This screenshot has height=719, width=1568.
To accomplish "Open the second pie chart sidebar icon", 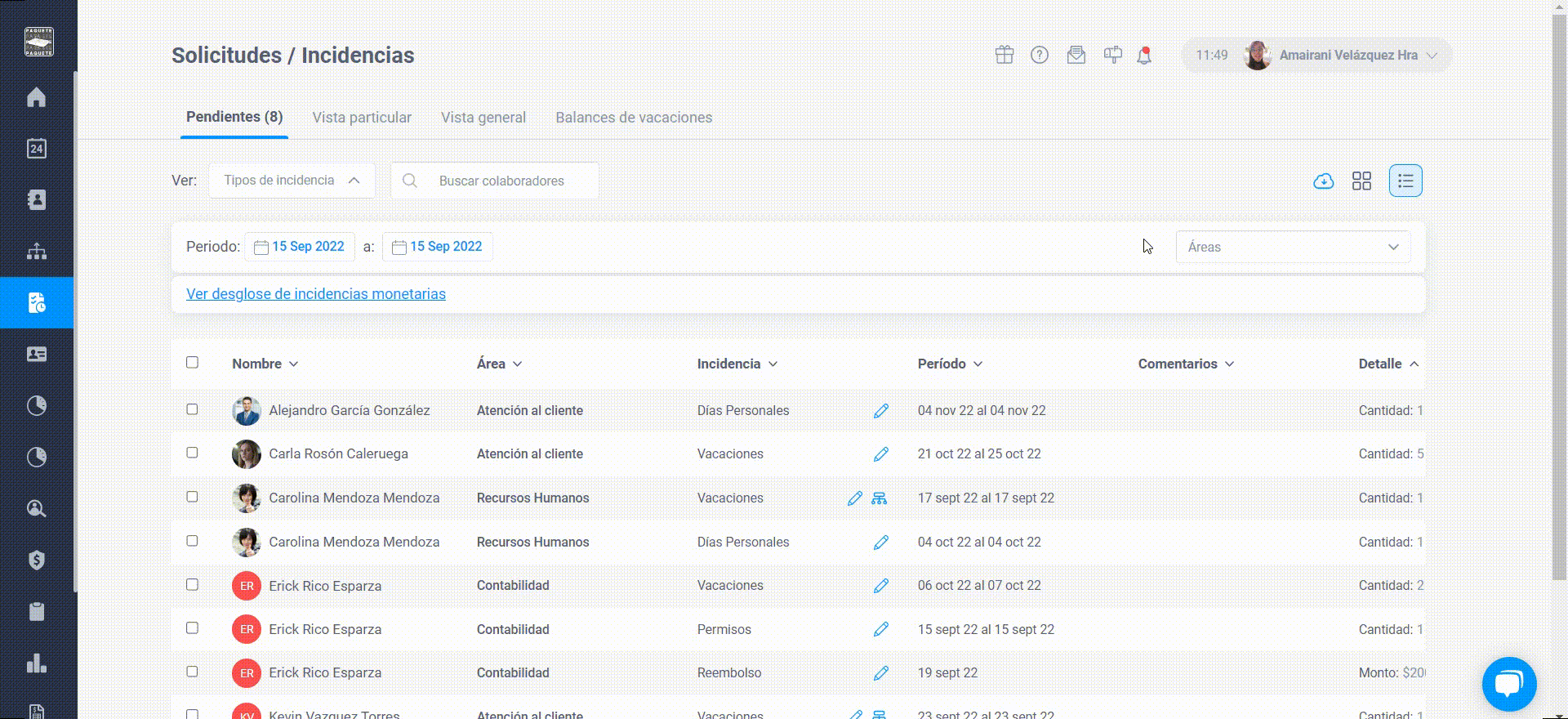I will tap(36, 458).
